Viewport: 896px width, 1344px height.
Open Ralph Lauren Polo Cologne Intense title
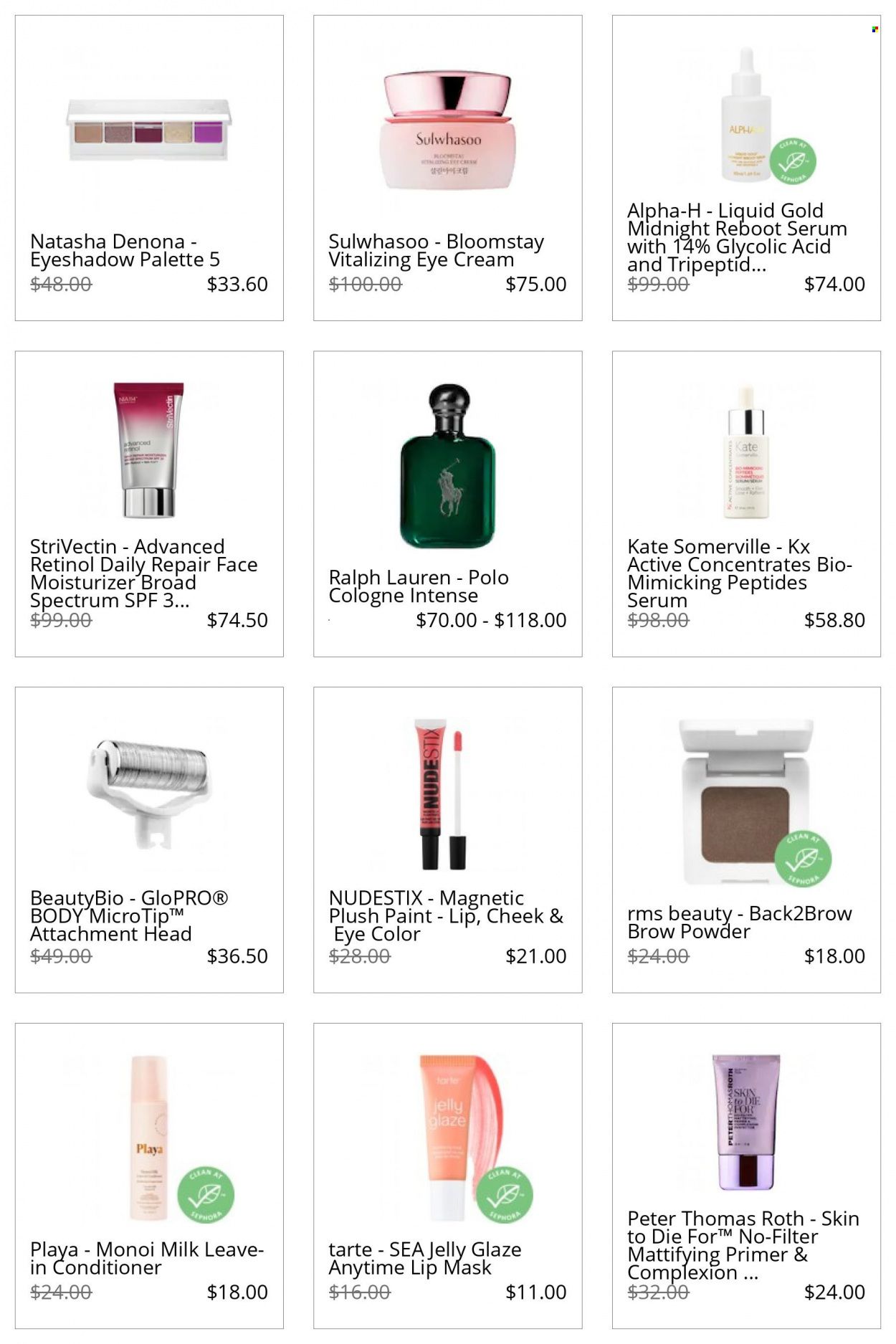coord(419,586)
